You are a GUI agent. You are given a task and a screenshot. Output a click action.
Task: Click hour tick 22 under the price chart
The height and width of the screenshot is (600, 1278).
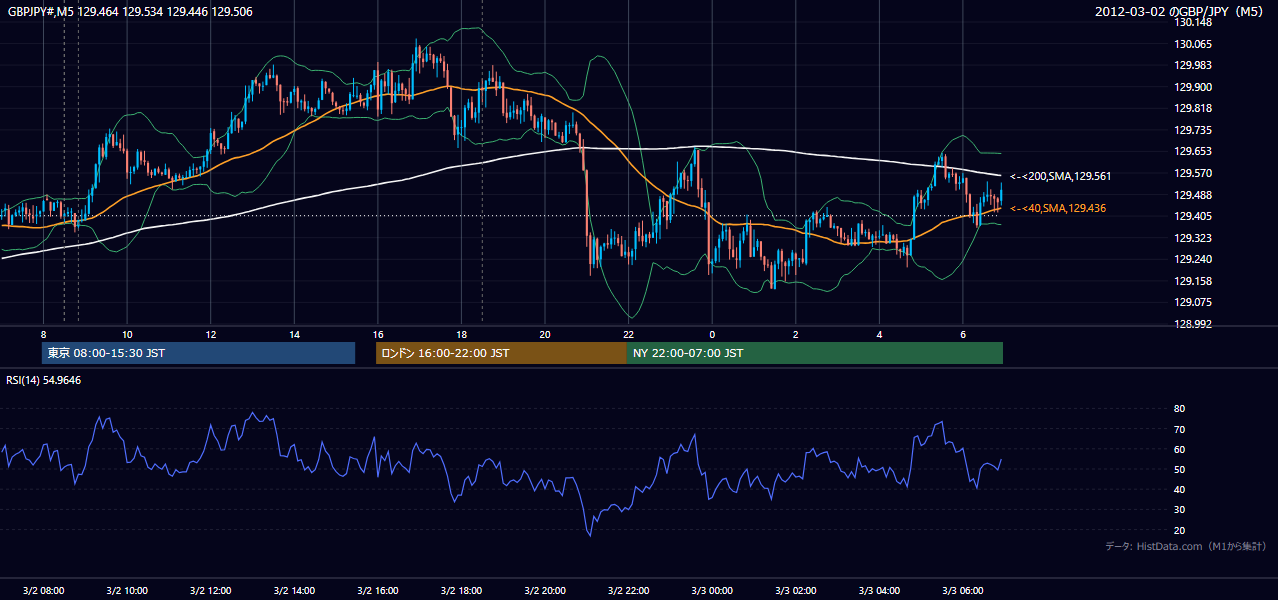pyautogui.click(x=628, y=334)
